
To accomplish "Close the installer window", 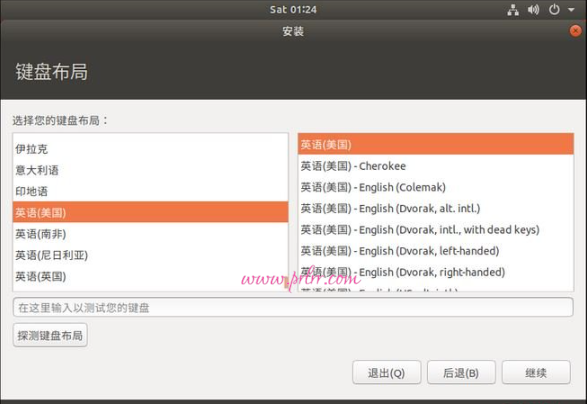I will [x=575, y=31].
